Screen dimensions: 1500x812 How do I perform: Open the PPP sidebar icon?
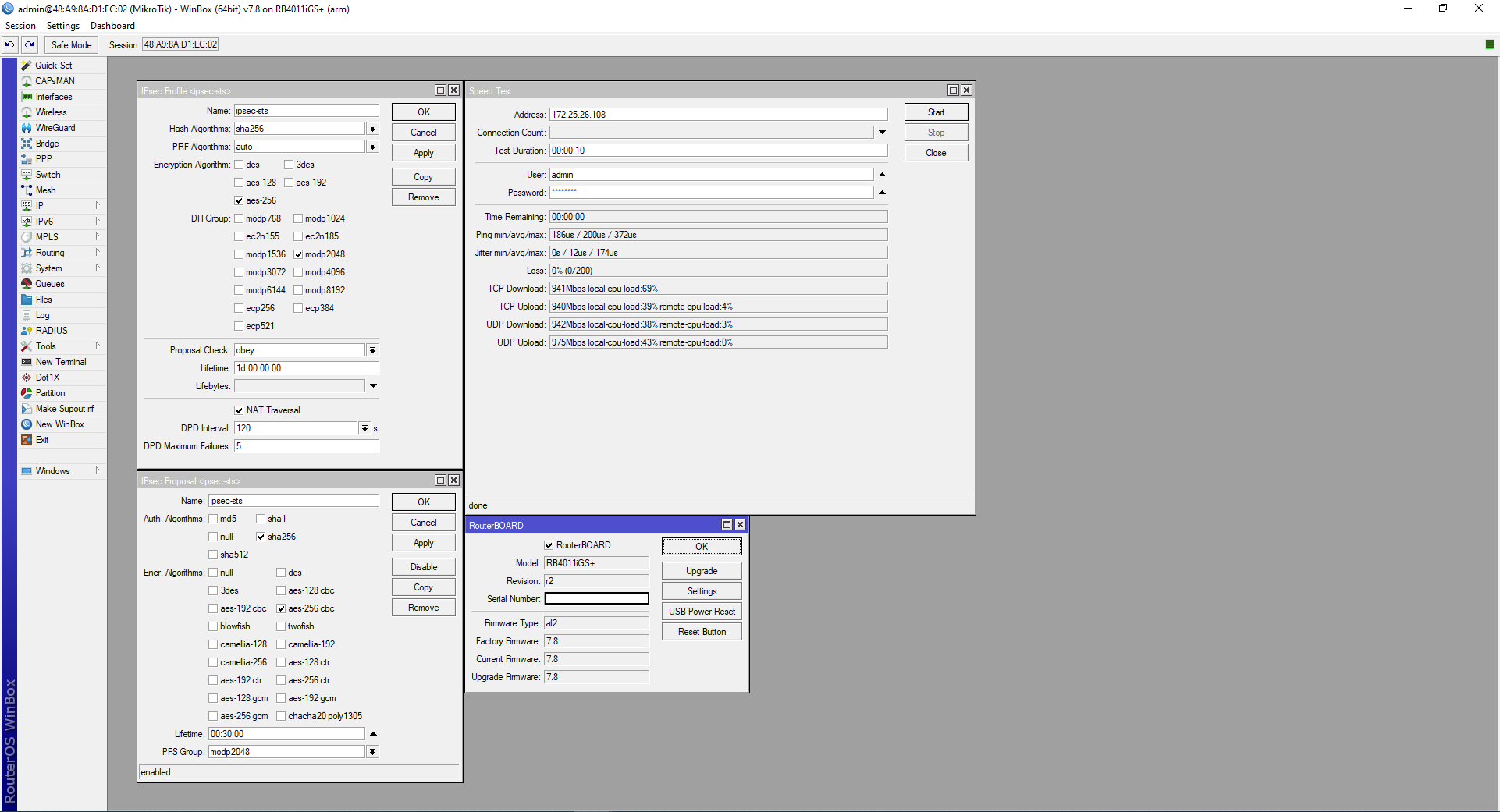[x=27, y=159]
